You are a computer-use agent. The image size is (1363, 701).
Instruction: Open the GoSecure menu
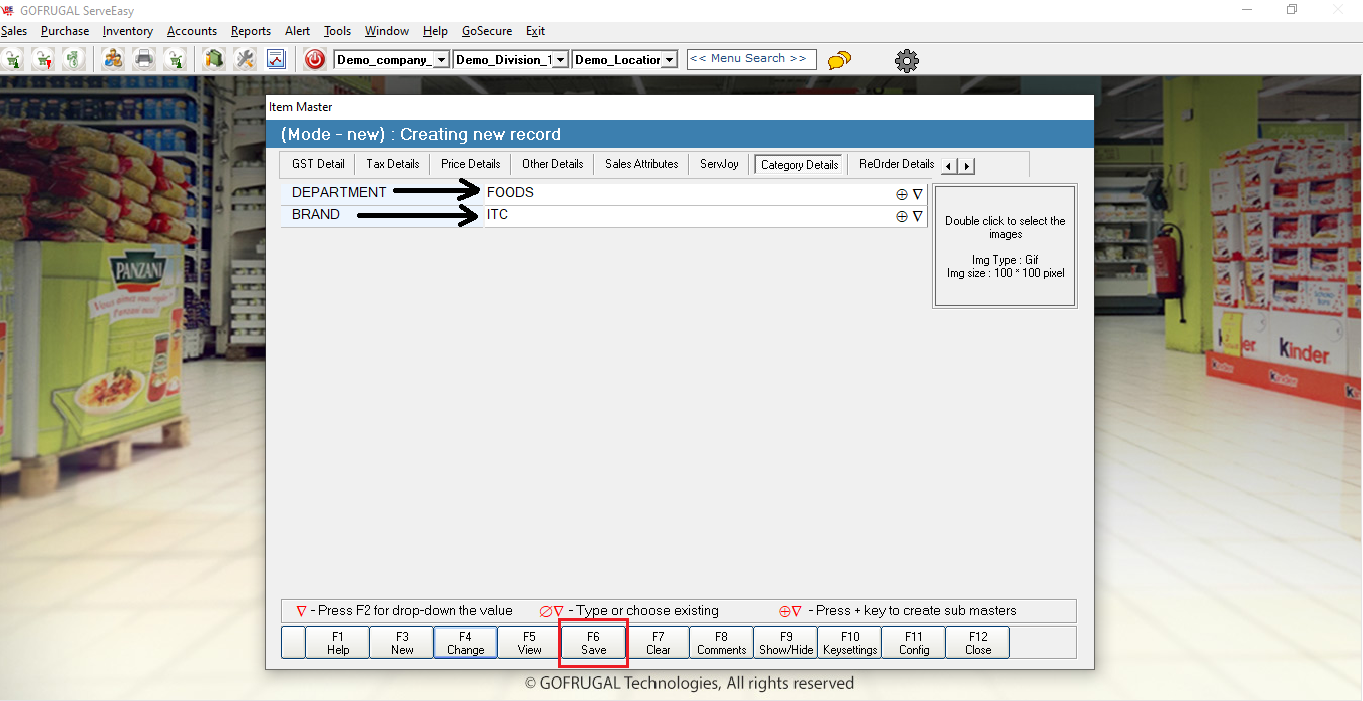pyautogui.click(x=487, y=31)
